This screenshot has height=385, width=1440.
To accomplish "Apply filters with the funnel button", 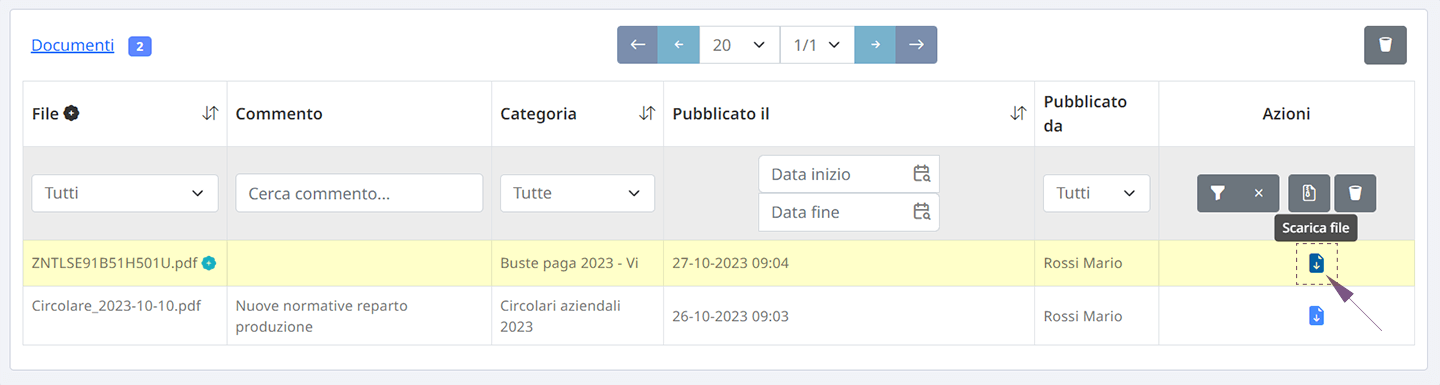I will [1218, 193].
